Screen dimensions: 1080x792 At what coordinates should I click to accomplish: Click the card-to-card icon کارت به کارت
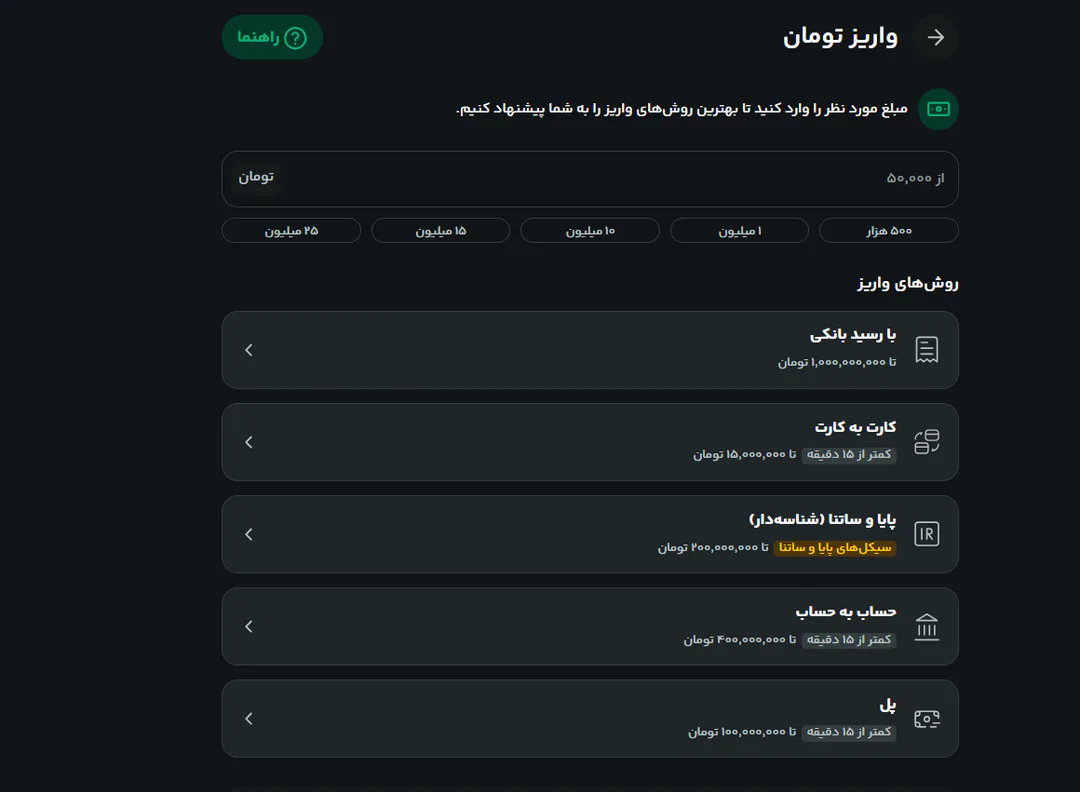tap(926, 442)
